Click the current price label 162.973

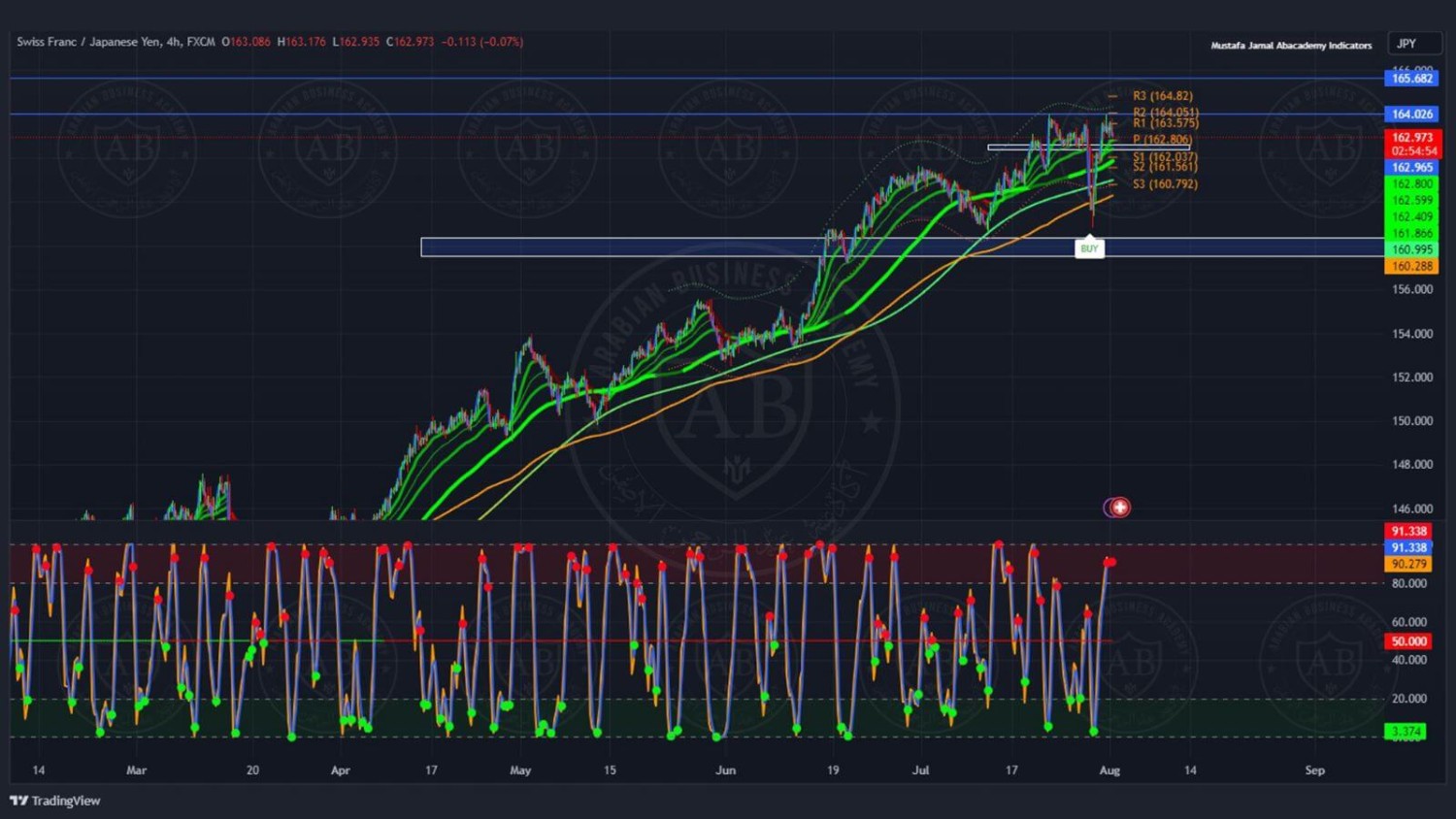point(1412,138)
